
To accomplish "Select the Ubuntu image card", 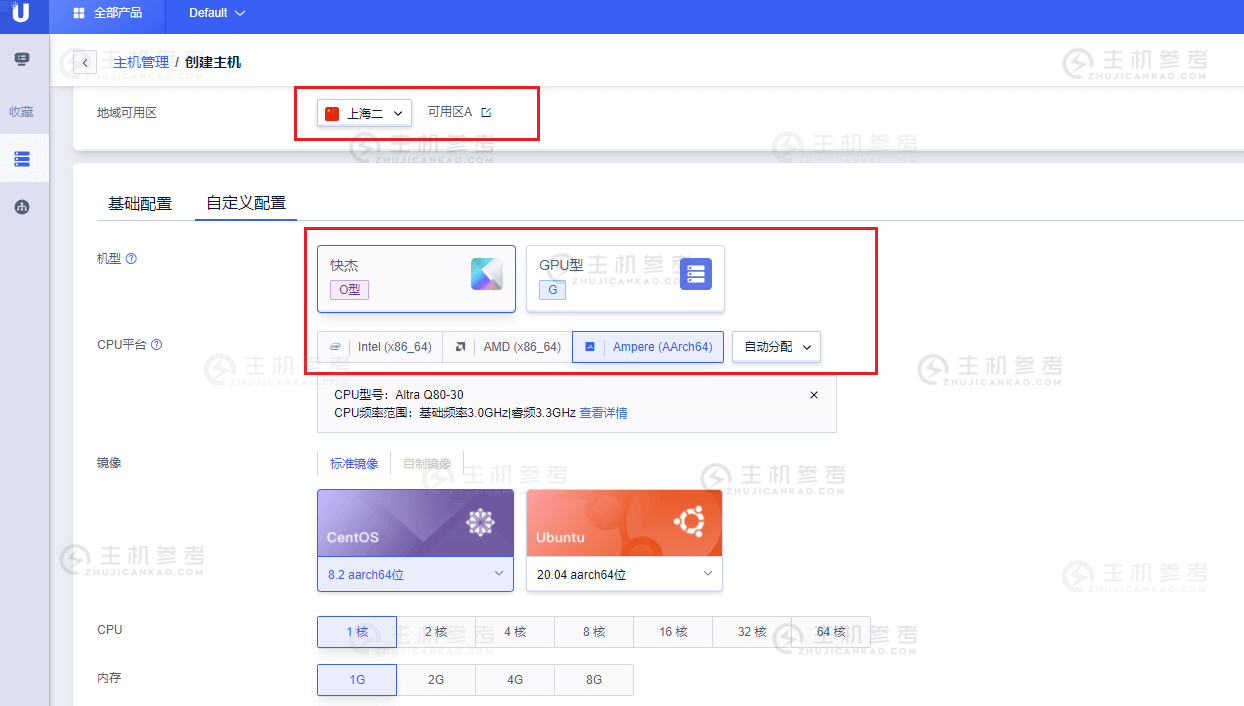I will pyautogui.click(x=624, y=523).
